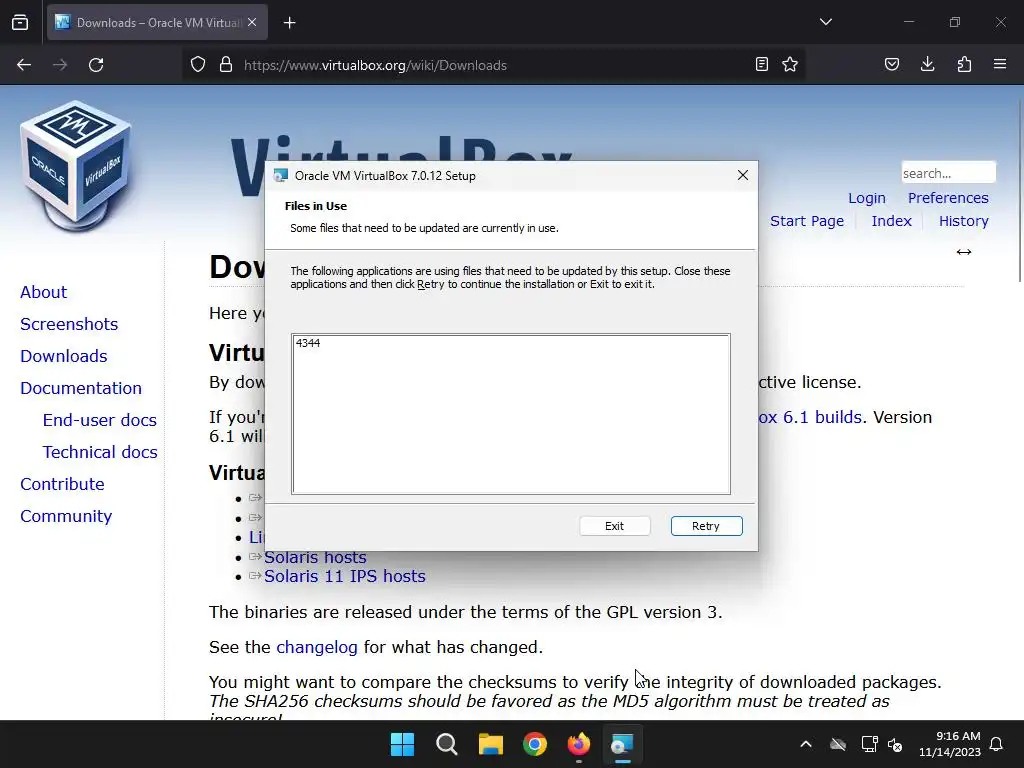Open the changelog link
Viewport: 1024px width, 768px height.
317,647
